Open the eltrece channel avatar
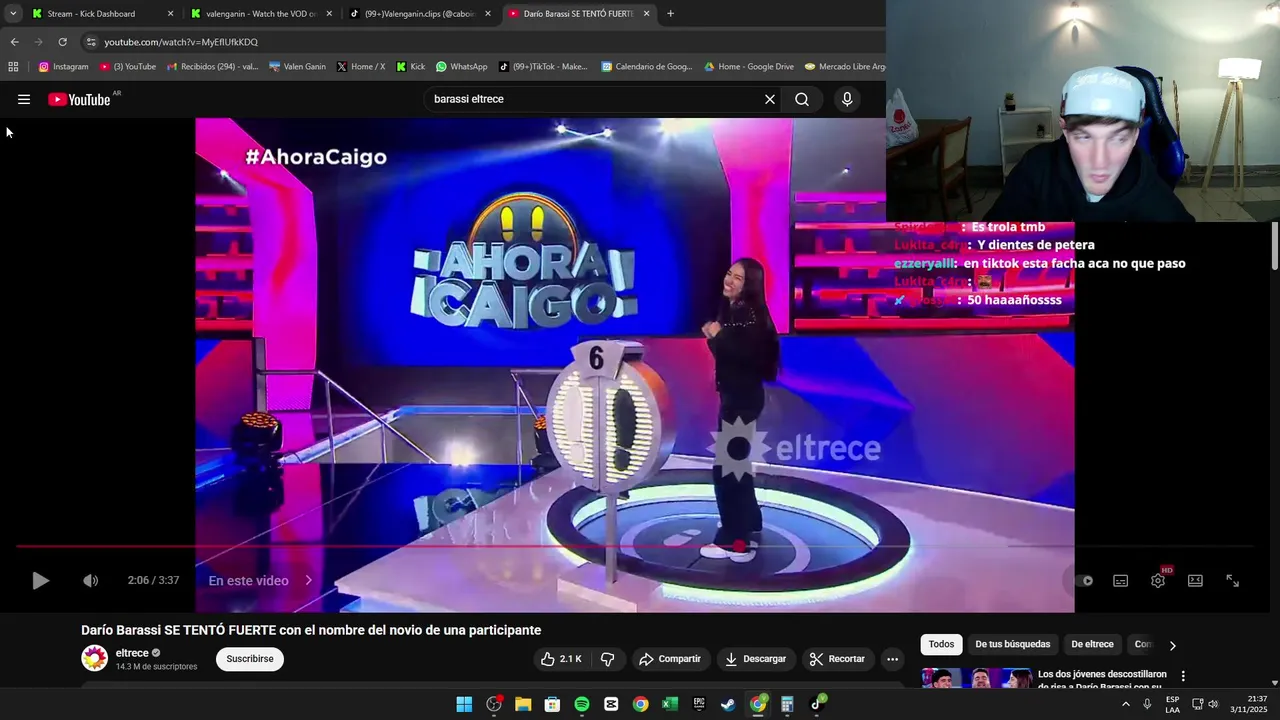Image resolution: width=1280 pixels, height=720 pixels. pyautogui.click(x=94, y=658)
